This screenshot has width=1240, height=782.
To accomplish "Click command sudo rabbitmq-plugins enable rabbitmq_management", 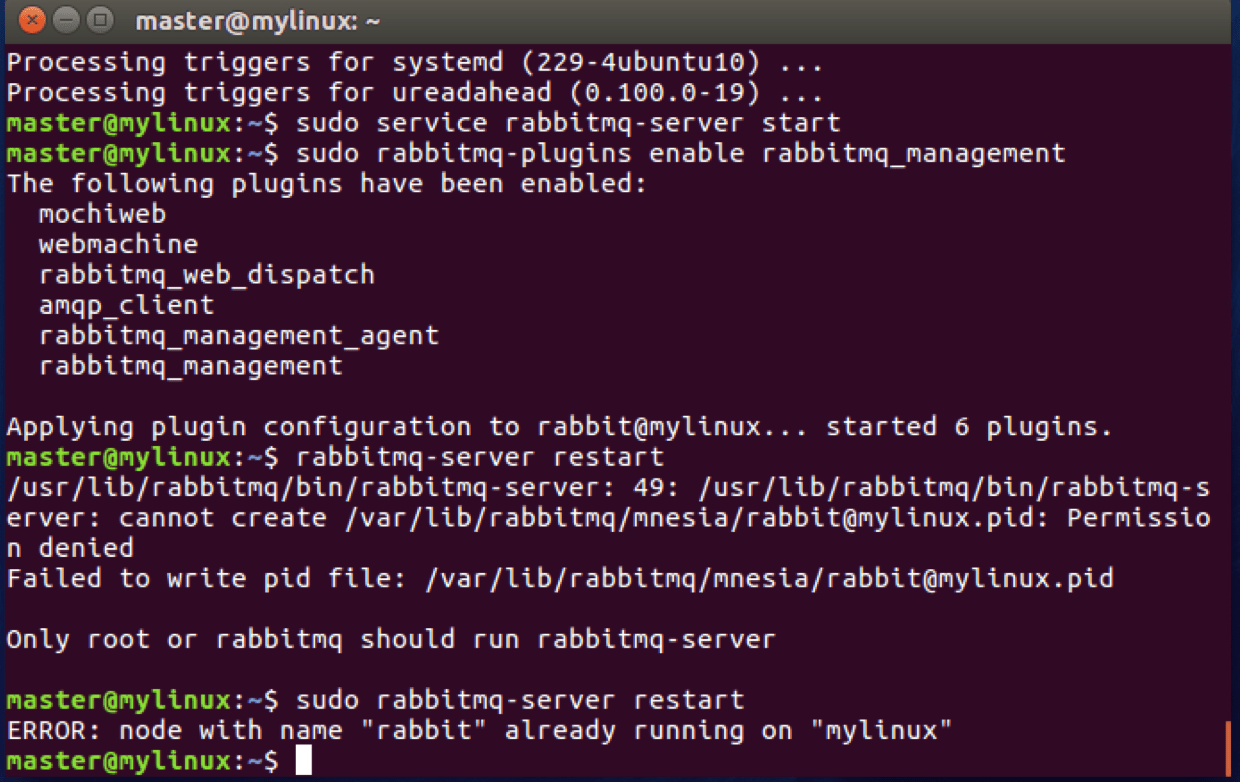I will point(681,154).
